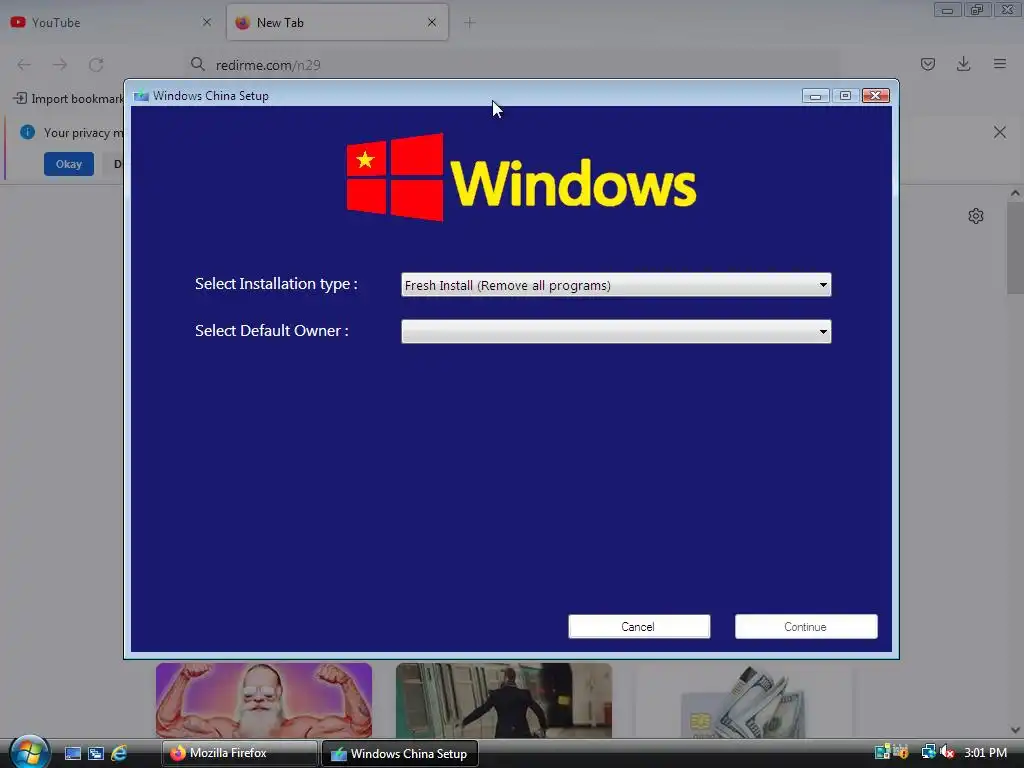Dismiss the Firefox privacy notification bar
This screenshot has height=768, width=1024.
pos(1000,133)
